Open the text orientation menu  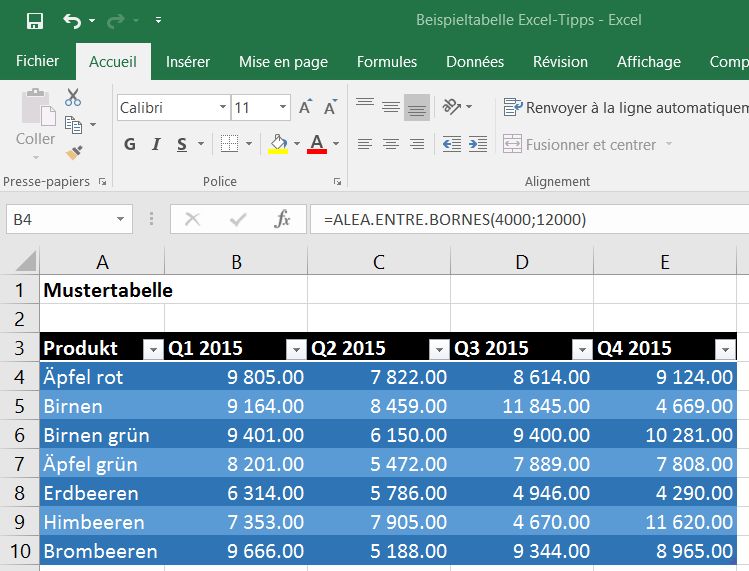pos(457,107)
